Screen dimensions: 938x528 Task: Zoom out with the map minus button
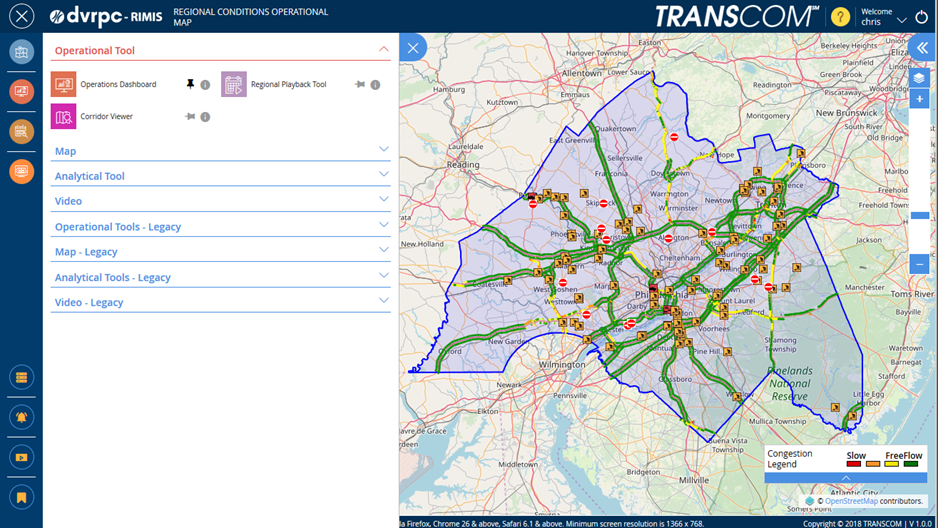pyautogui.click(x=919, y=264)
